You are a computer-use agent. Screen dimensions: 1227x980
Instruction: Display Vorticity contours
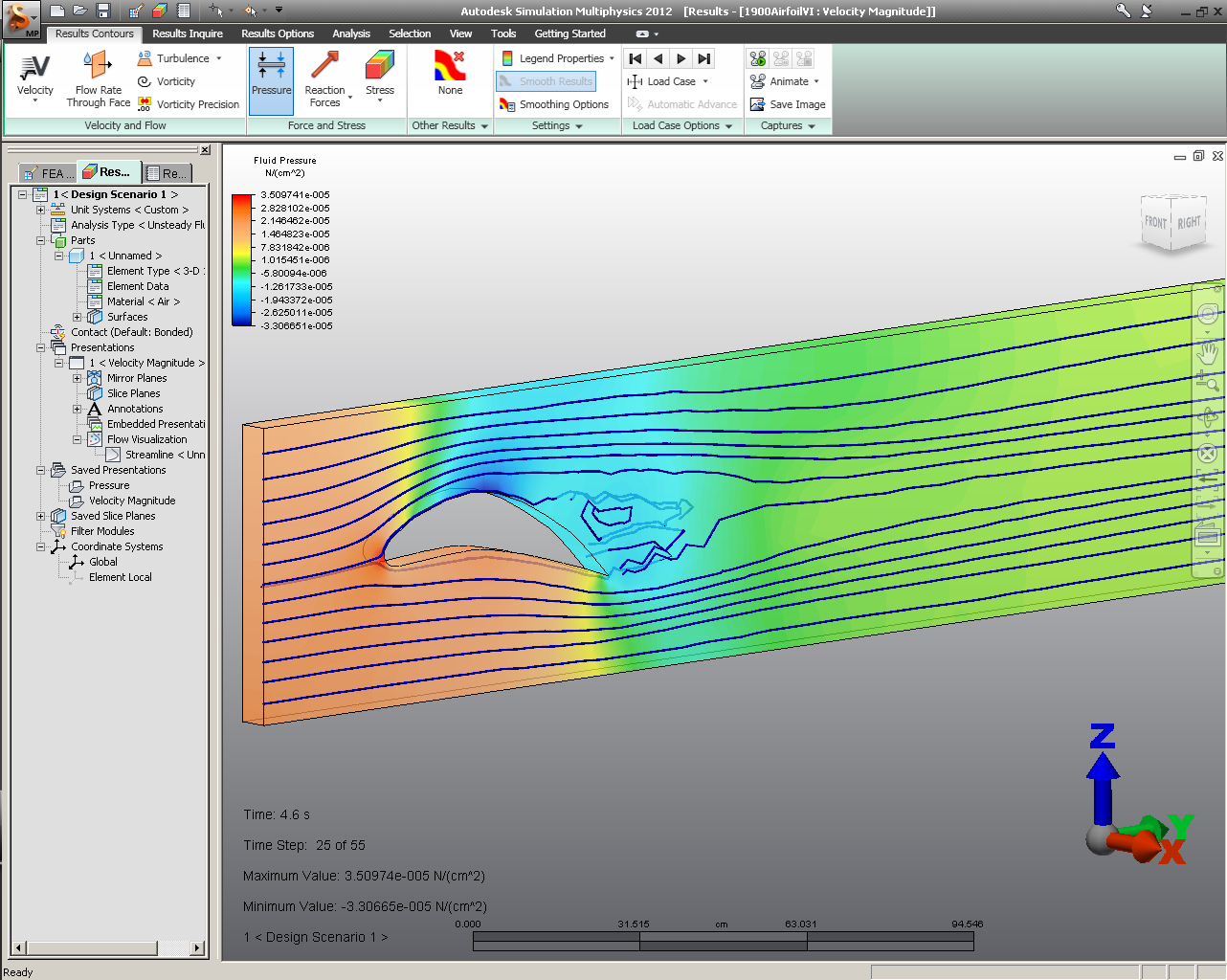pyautogui.click(x=167, y=81)
